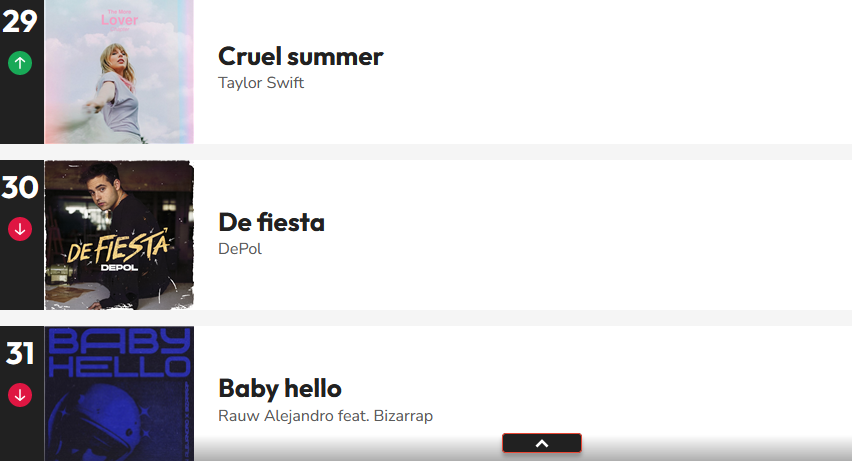The image size is (852, 461).
Task: Open the Lover album cover thumbnail
Action: tap(119, 72)
